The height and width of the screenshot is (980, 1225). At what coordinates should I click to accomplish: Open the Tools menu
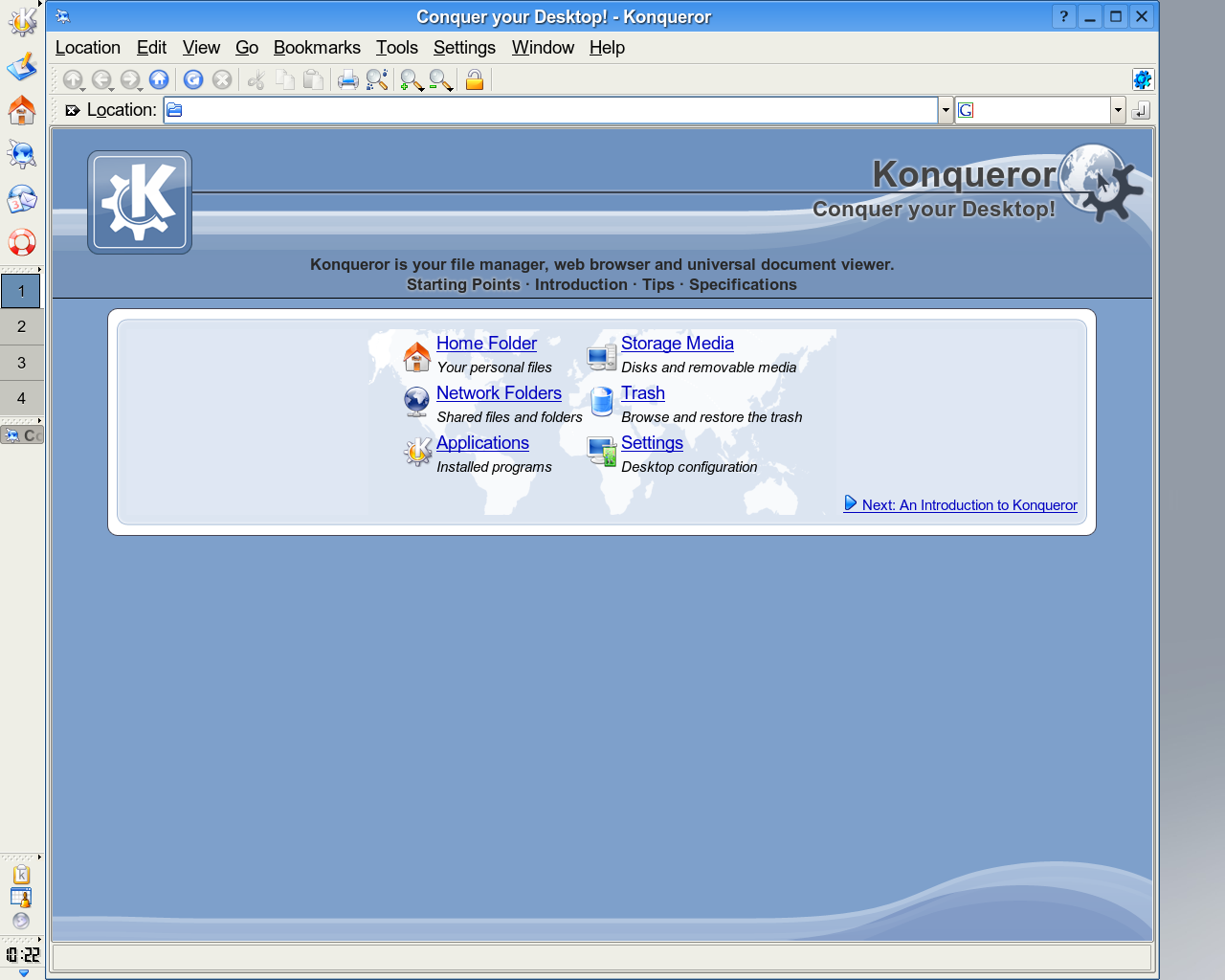click(397, 48)
